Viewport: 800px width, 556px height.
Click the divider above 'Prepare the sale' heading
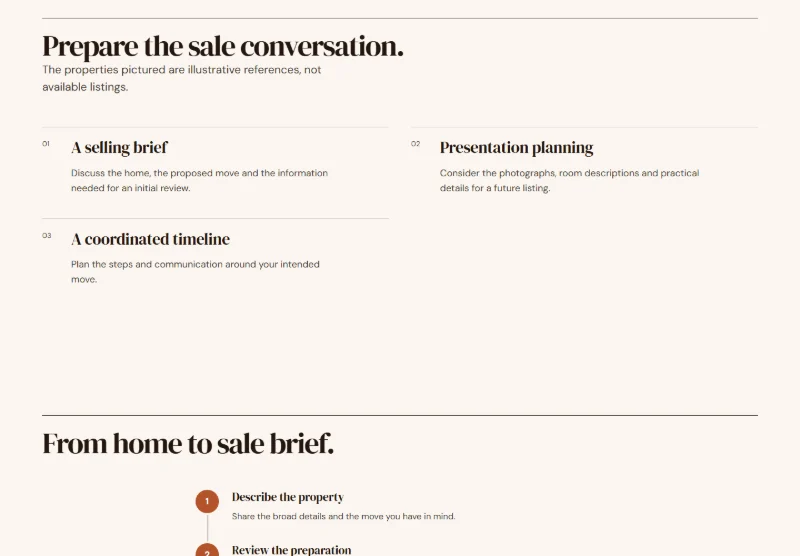coord(400,18)
